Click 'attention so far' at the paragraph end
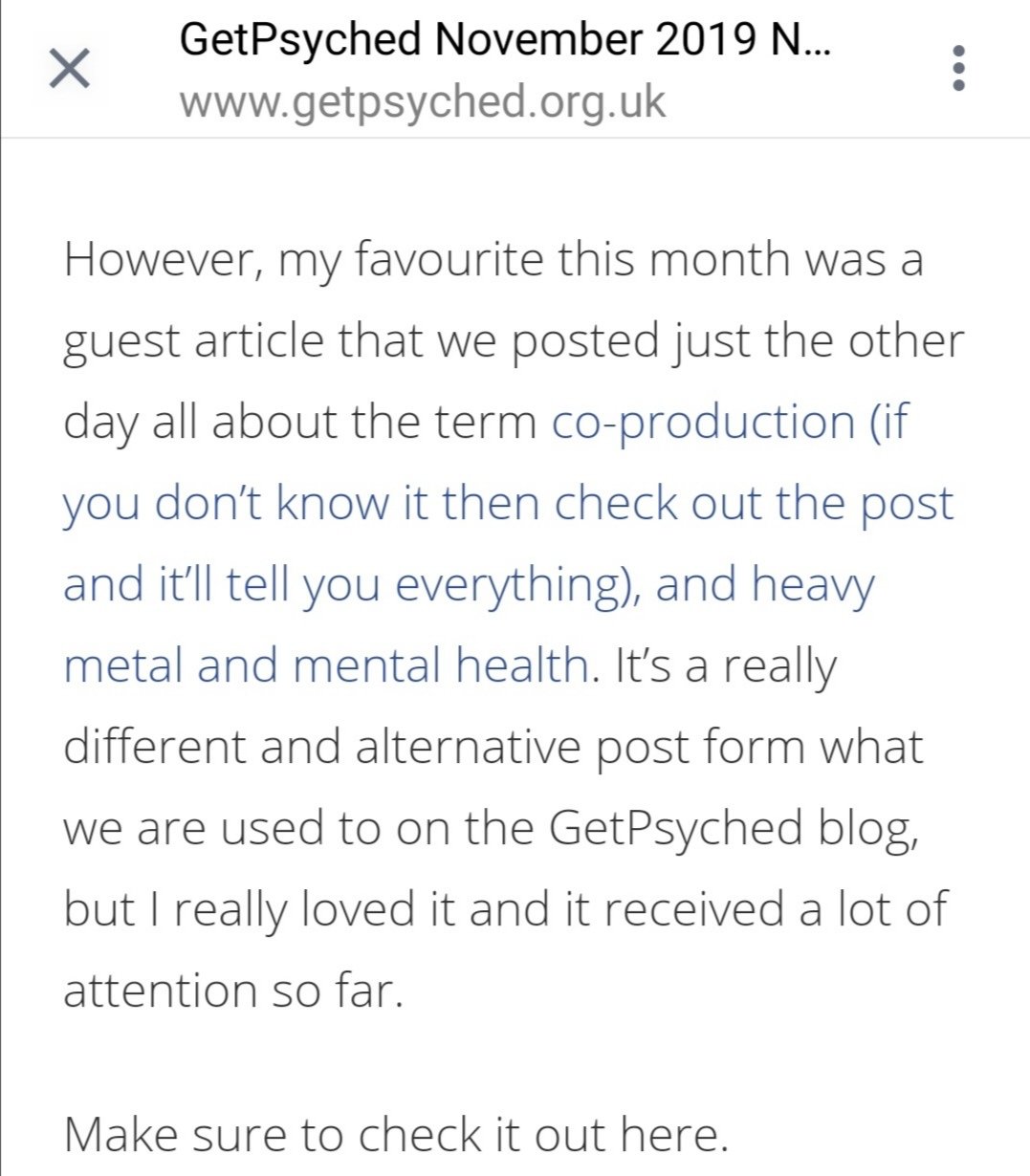Screen dimensions: 1030x1176 [233, 991]
